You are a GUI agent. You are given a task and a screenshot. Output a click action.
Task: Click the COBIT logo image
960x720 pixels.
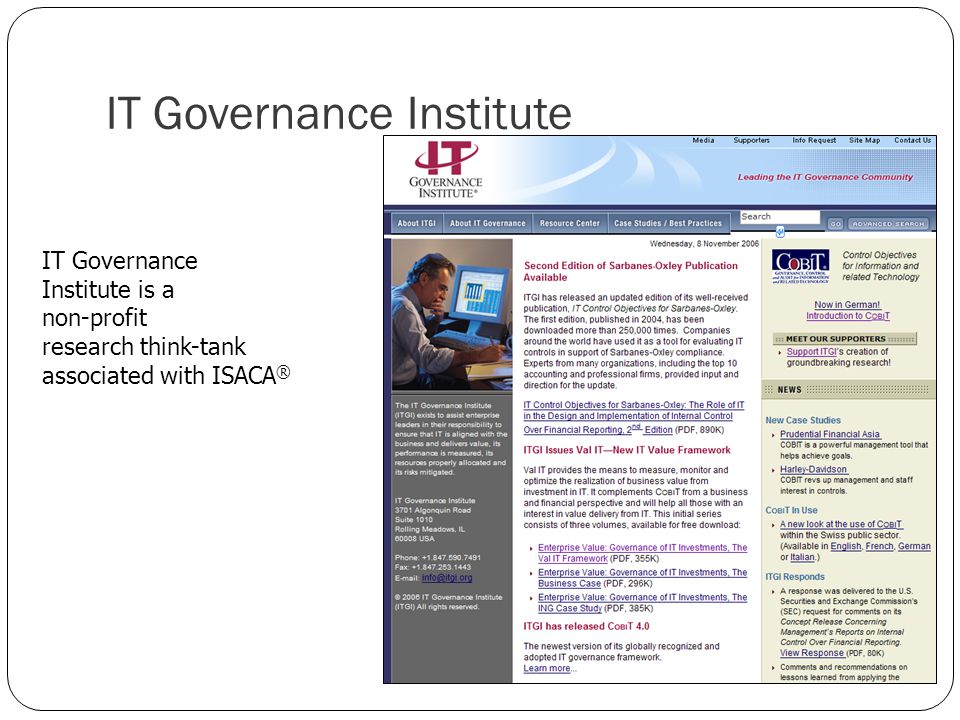[800, 266]
